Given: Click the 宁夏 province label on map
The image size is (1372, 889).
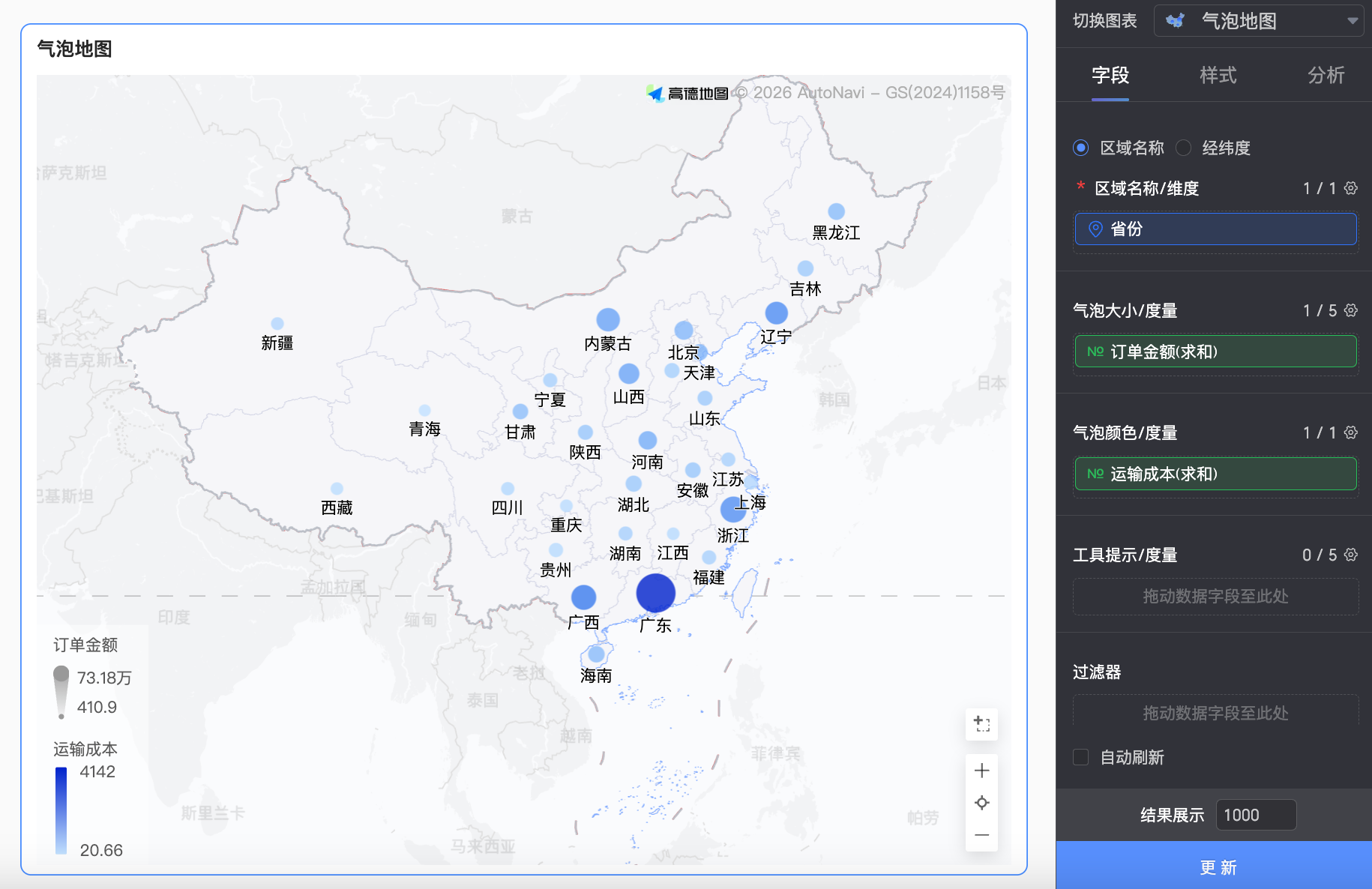Looking at the screenshot, I should [x=550, y=400].
